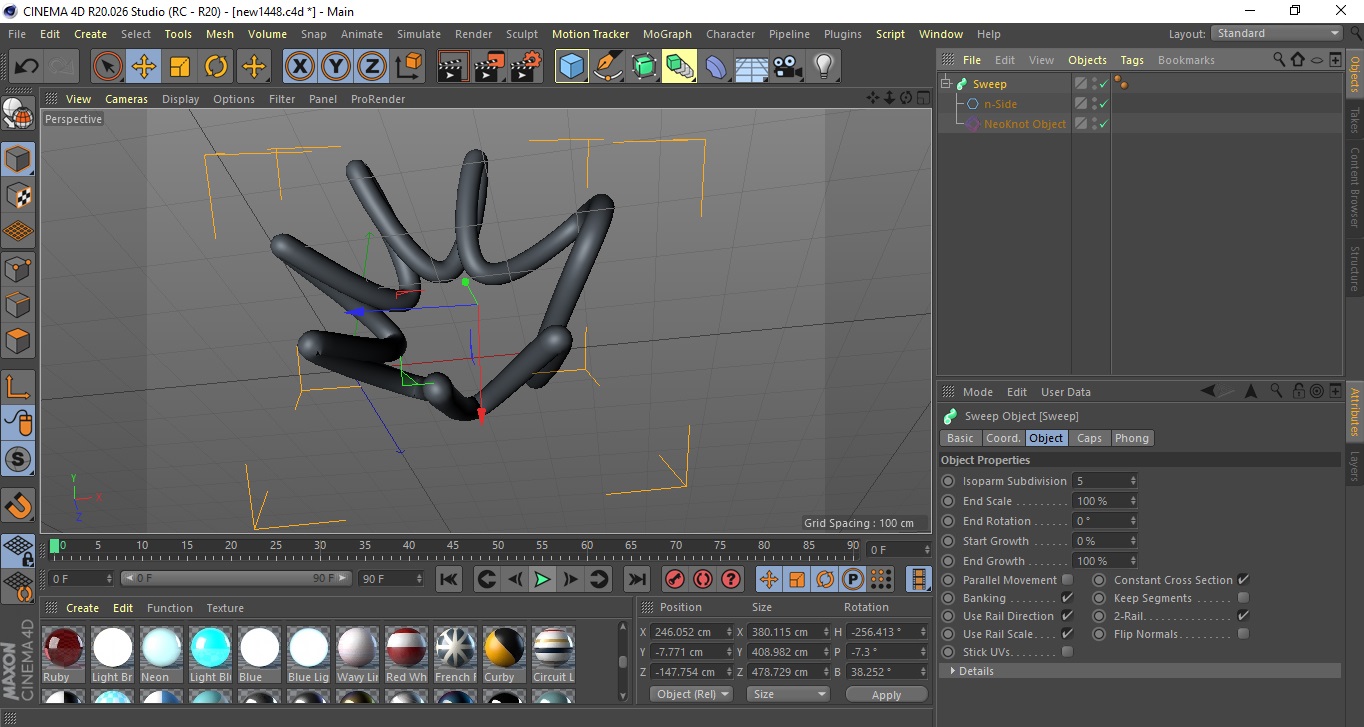
Task: Select the Ruby material swatch
Action: click(63, 647)
